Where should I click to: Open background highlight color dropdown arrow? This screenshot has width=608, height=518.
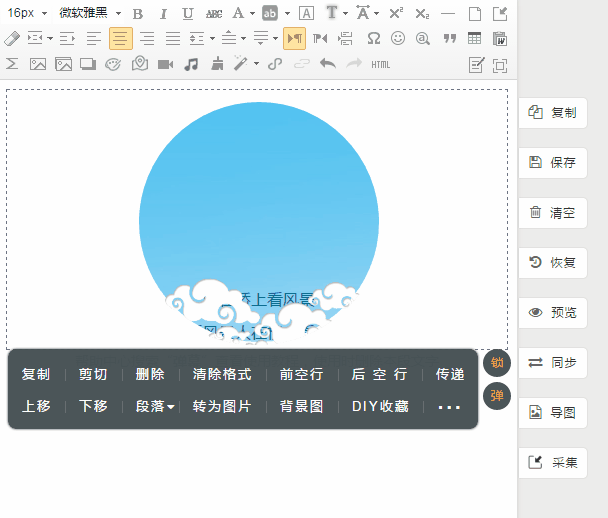pos(287,14)
